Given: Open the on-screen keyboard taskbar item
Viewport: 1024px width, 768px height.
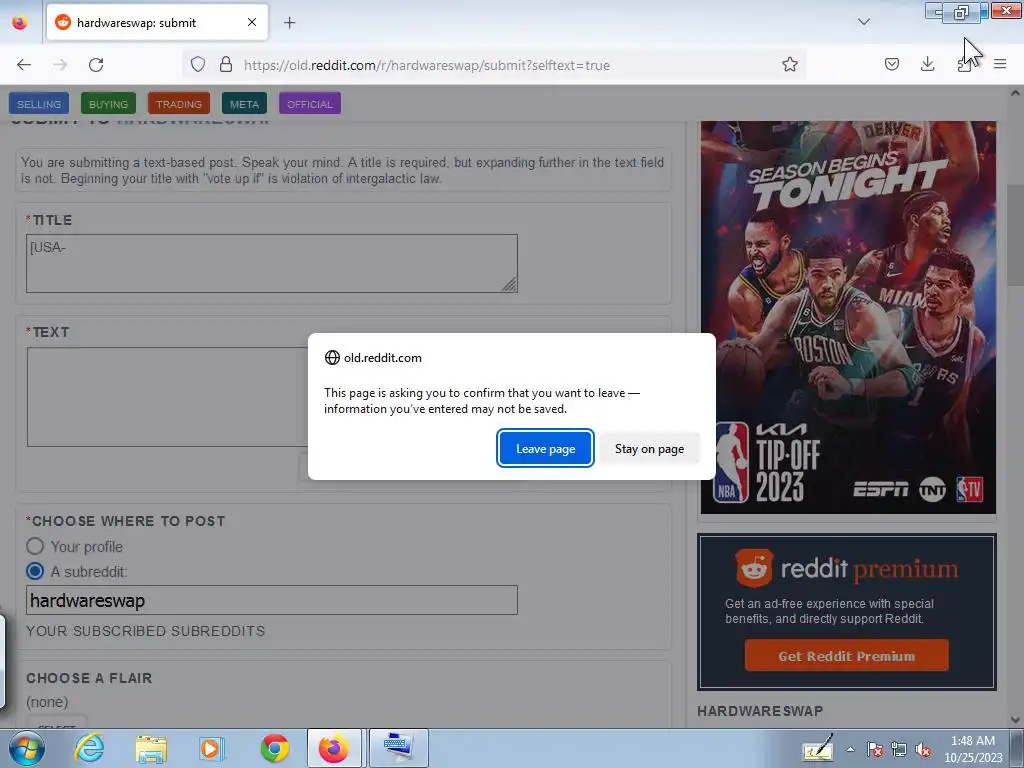Looking at the screenshot, I should coord(398,748).
